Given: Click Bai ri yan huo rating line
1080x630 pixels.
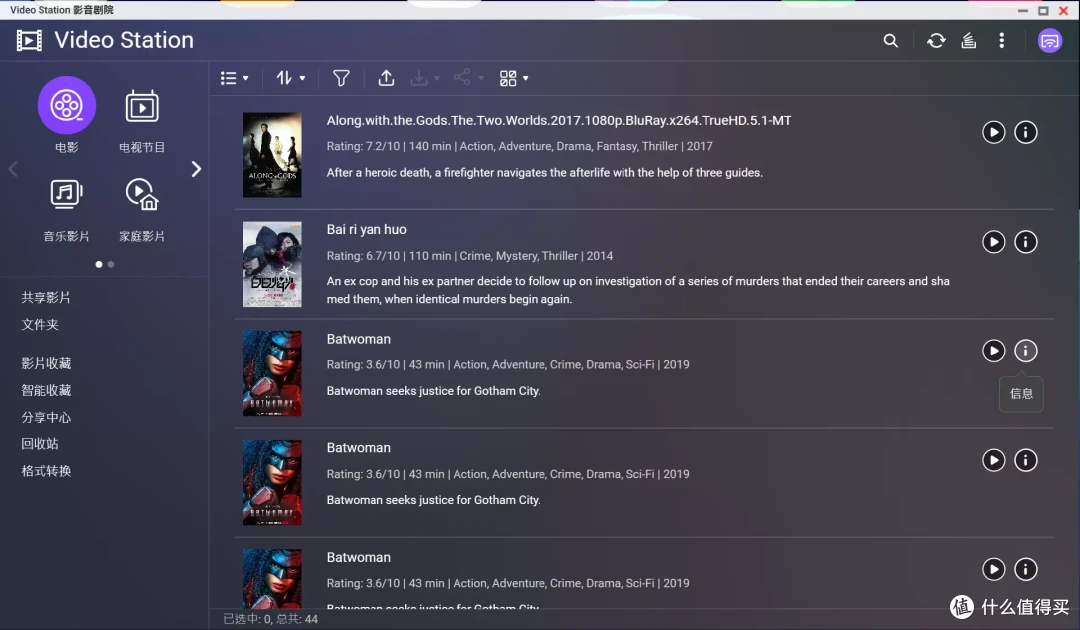Looking at the screenshot, I should [470, 256].
